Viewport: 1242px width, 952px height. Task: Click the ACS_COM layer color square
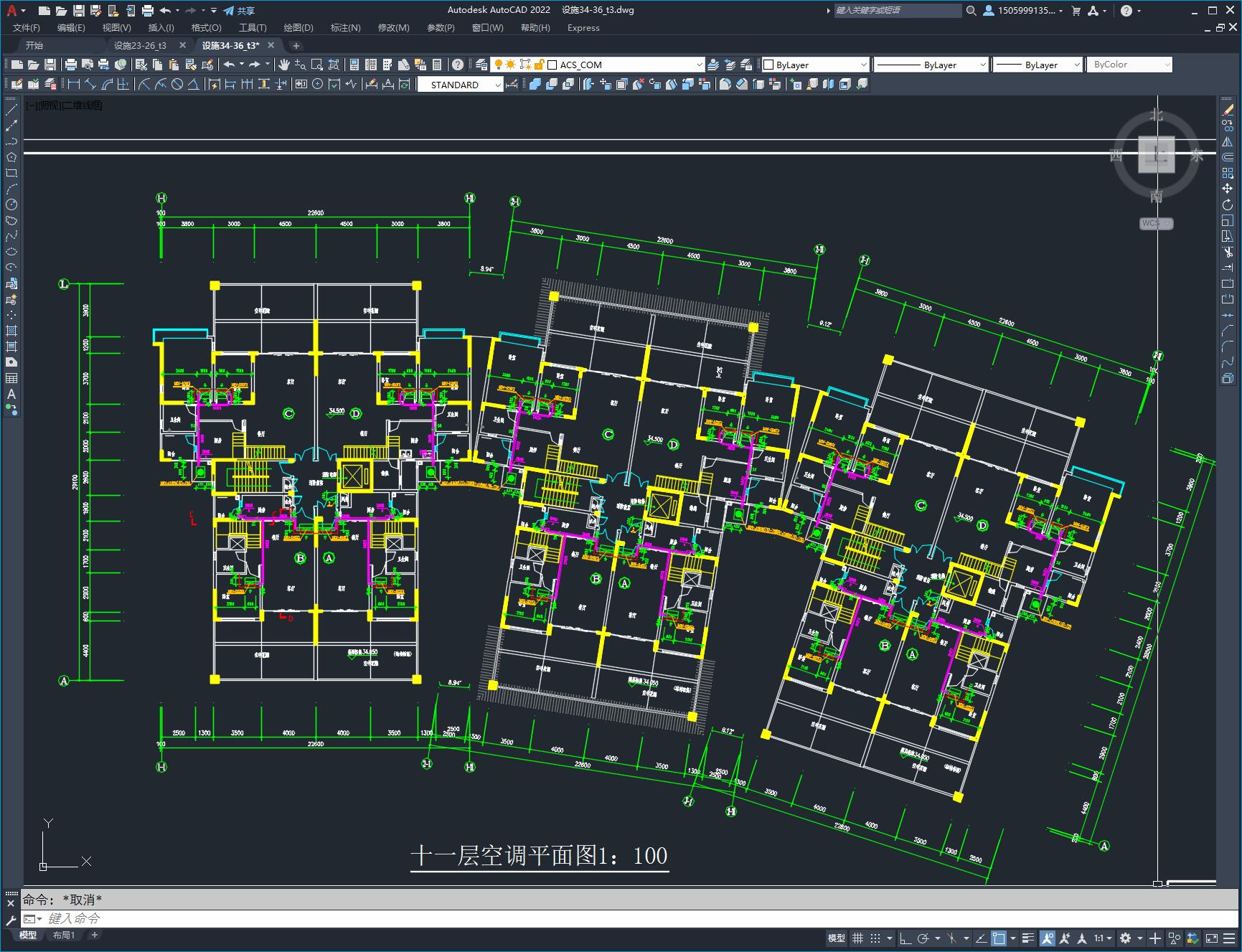(552, 65)
